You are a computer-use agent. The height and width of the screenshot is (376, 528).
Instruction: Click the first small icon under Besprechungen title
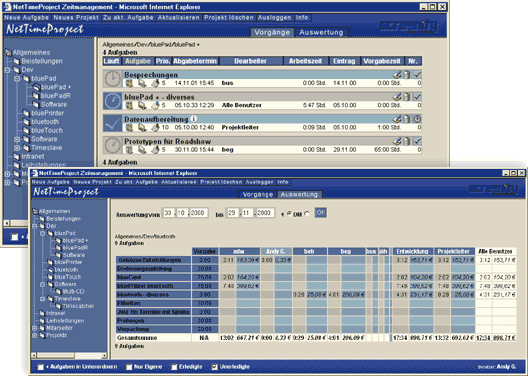[129, 83]
